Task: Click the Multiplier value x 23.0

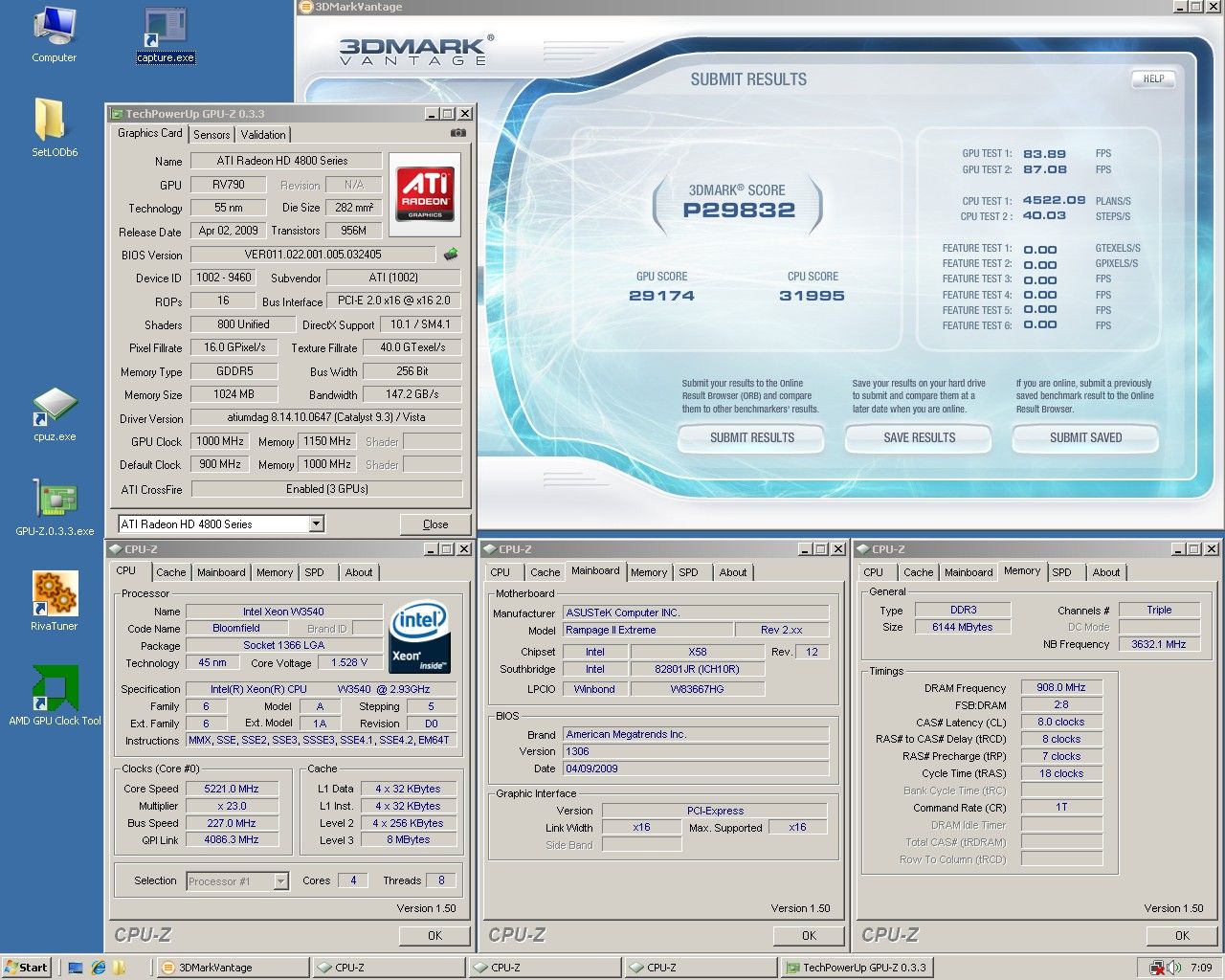Action: [x=232, y=806]
